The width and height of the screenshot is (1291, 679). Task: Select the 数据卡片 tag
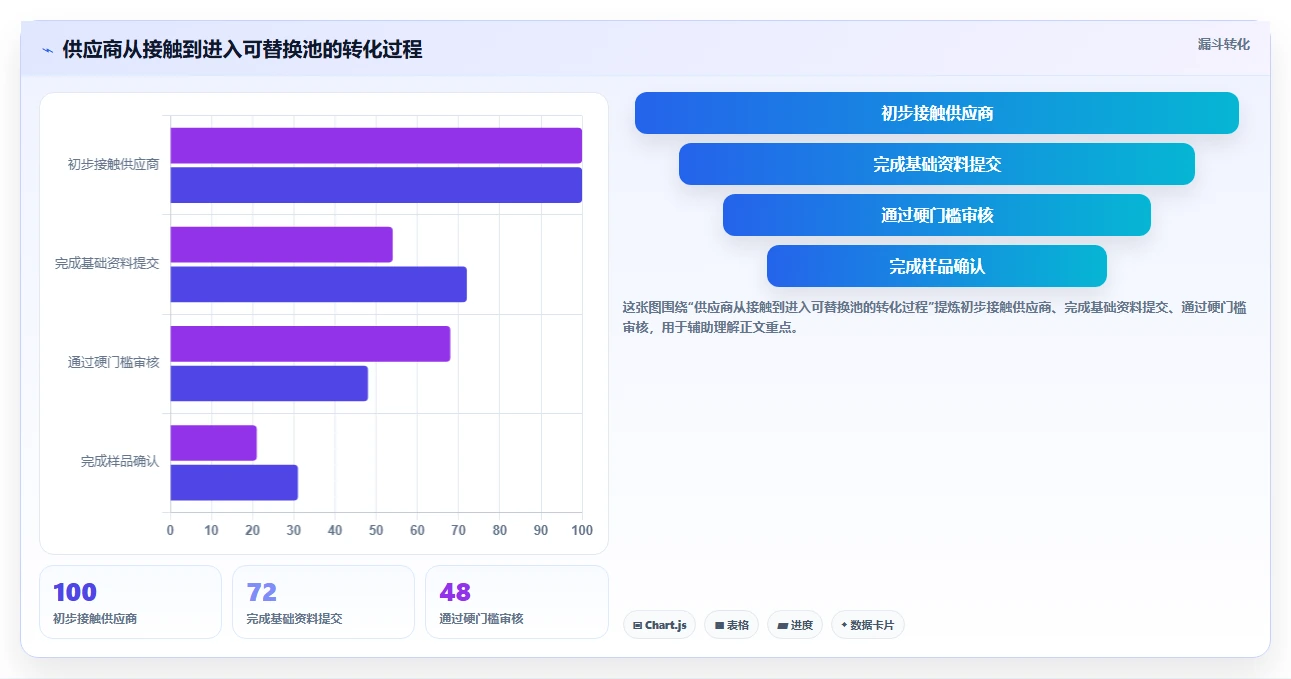[x=868, y=625]
